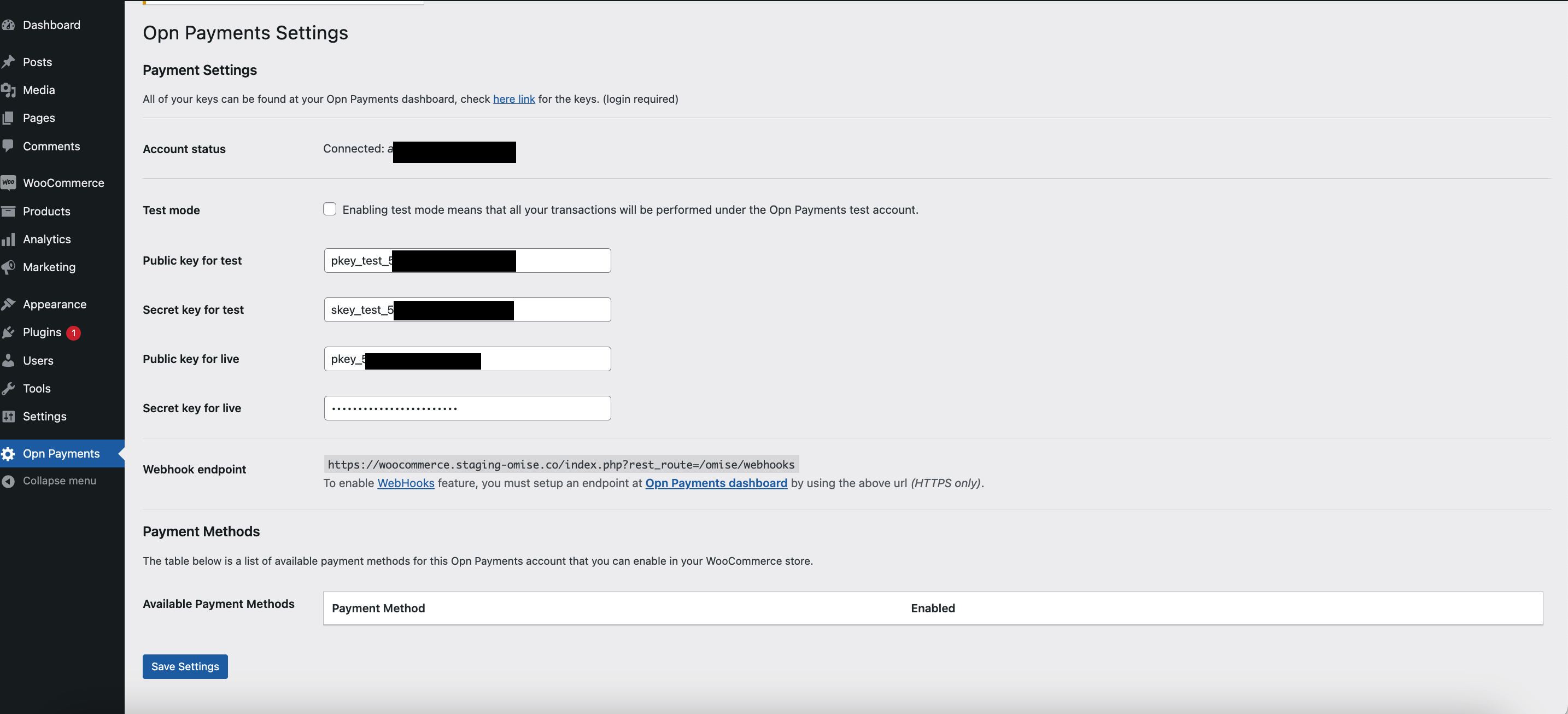Enable test mode checkbox

click(x=329, y=209)
